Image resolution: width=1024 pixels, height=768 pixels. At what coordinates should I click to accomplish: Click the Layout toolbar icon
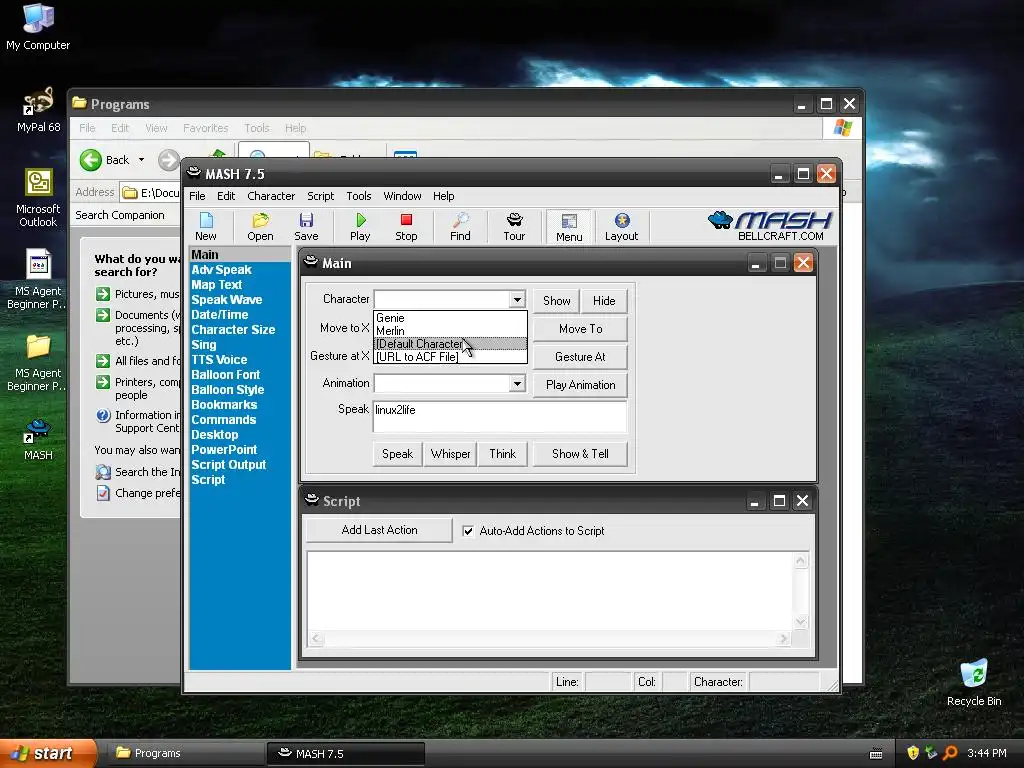click(621, 227)
